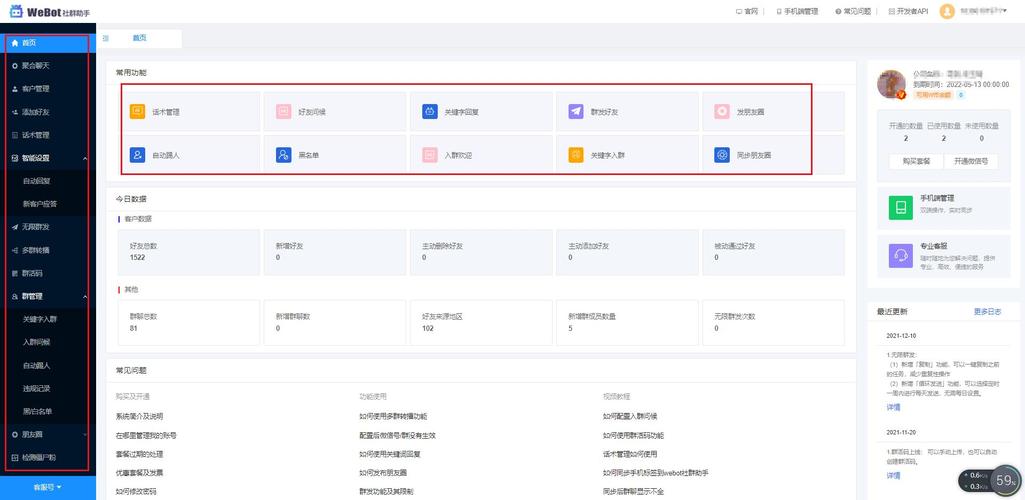Open the 更多日志 link

click(987, 312)
